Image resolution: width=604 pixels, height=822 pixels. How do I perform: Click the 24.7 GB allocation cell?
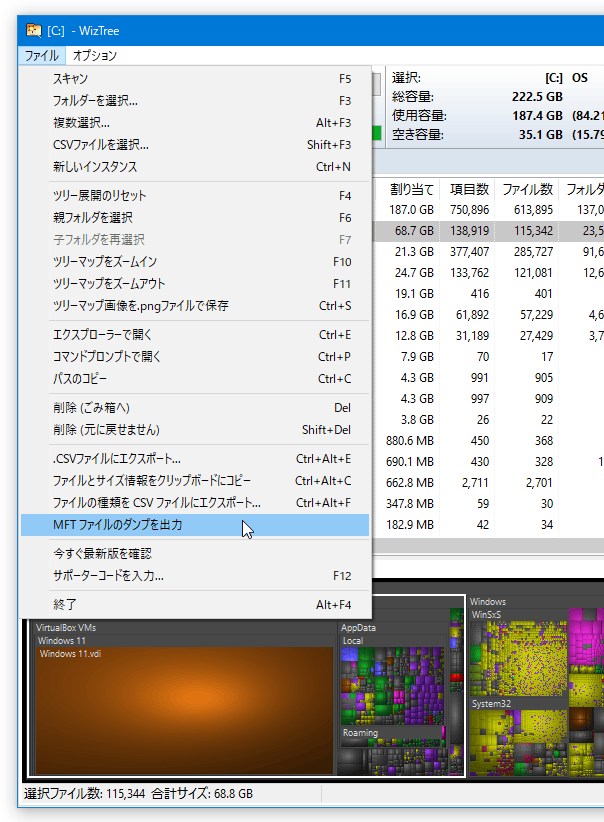414,273
